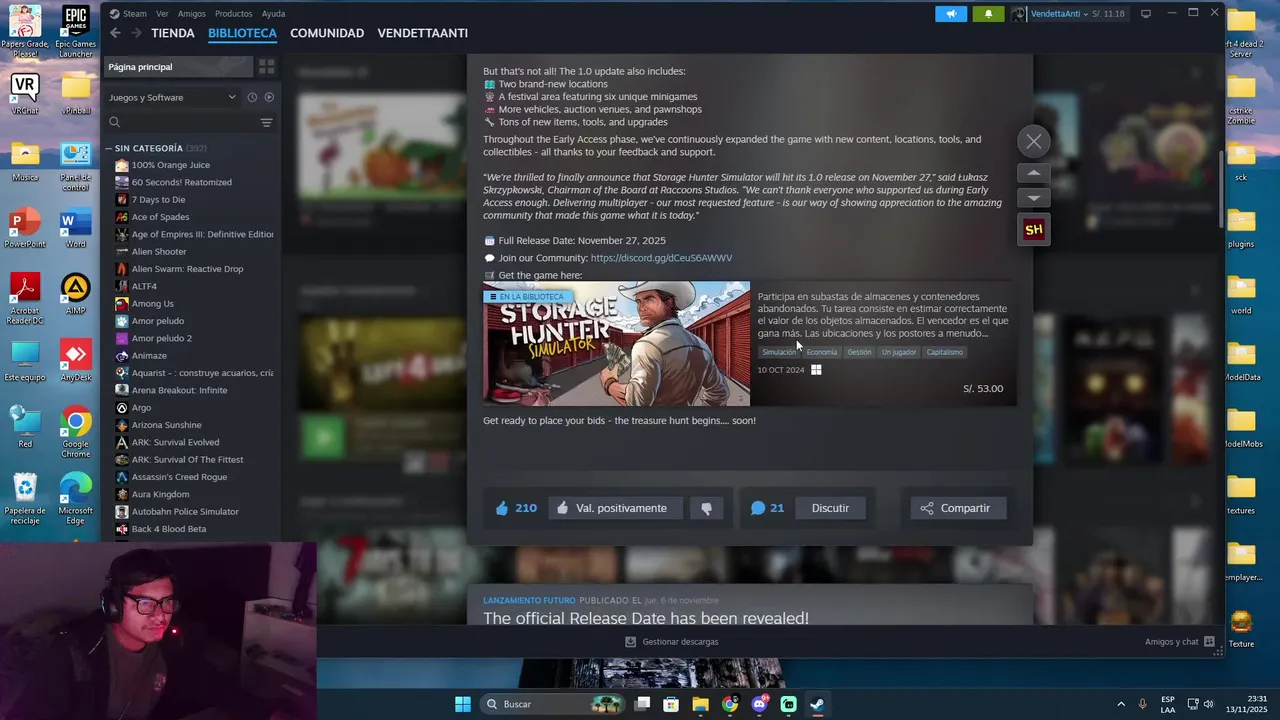
Task: Click the green notification bell icon
Action: pyautogui.click(x=988, y=14)
